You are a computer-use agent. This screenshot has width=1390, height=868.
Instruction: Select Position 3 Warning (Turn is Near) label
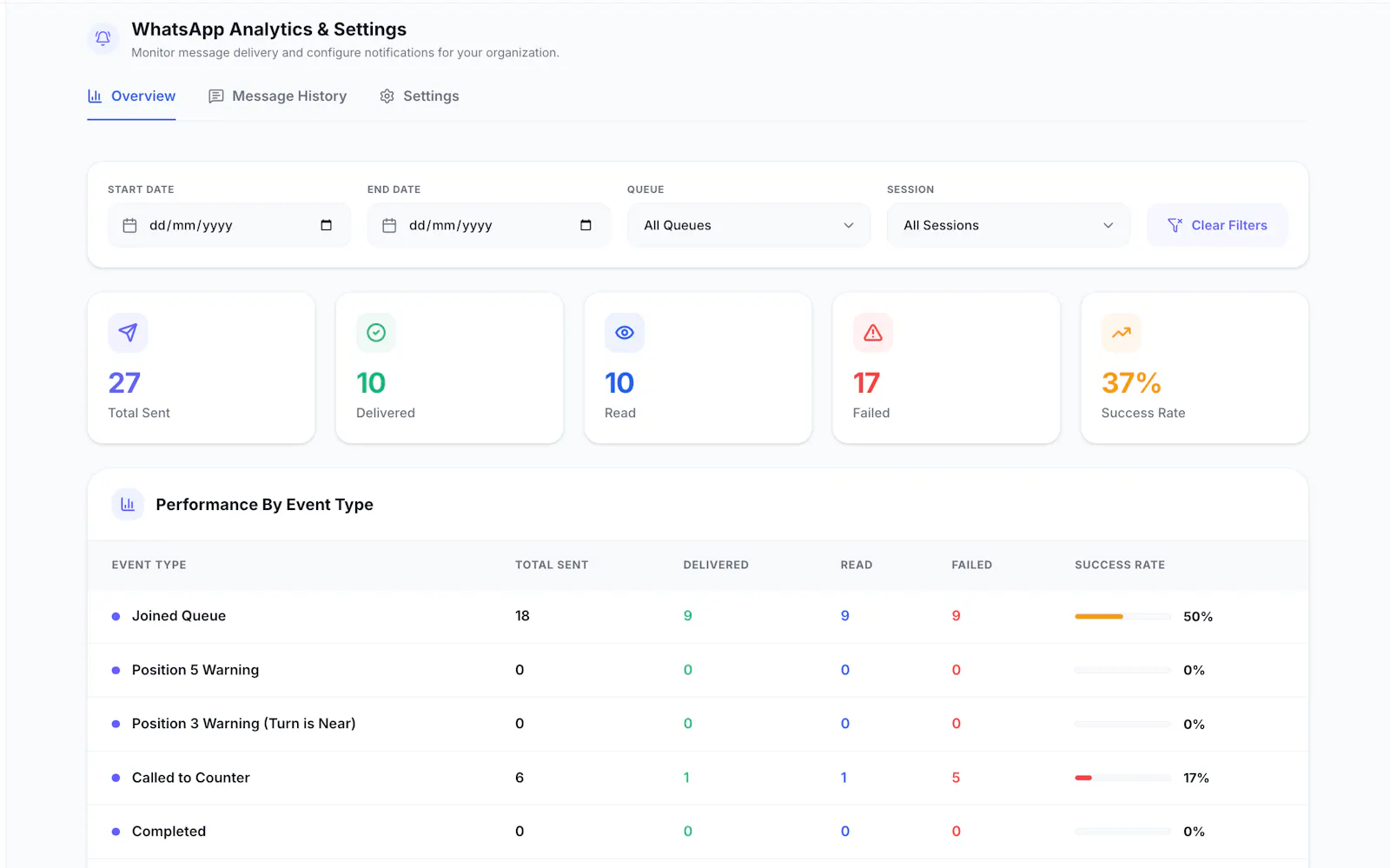244,724
